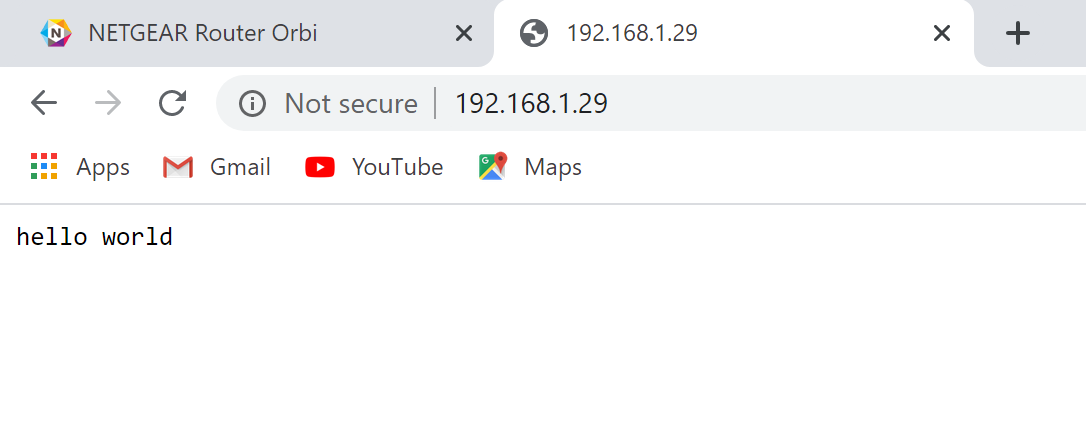1086x439 pixels.
Task: Click the NETGEAR tab favicon
Action: click(x=56, y=33)
